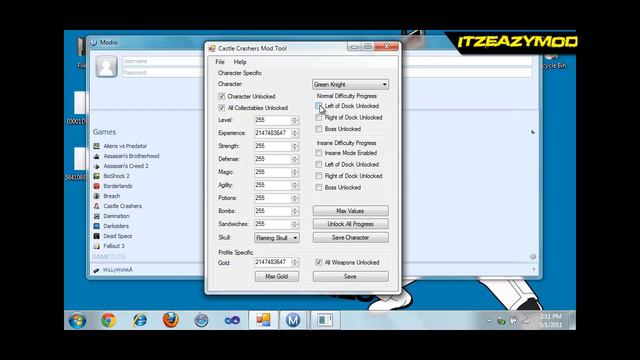Image resolution: width=640 pixels, height=360 pixels.
Task: Click the Defense value spinner arrows
Action: pyautogui.click(x=295, y=159)
